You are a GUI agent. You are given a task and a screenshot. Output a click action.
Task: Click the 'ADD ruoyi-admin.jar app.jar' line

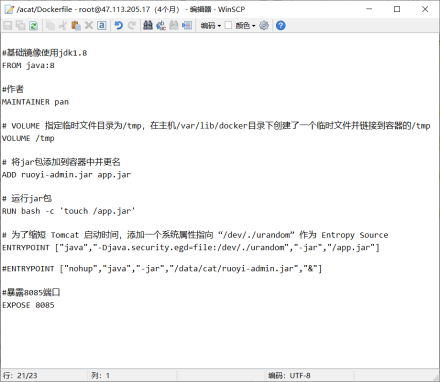pyautogui.click(x=66, y=174)
